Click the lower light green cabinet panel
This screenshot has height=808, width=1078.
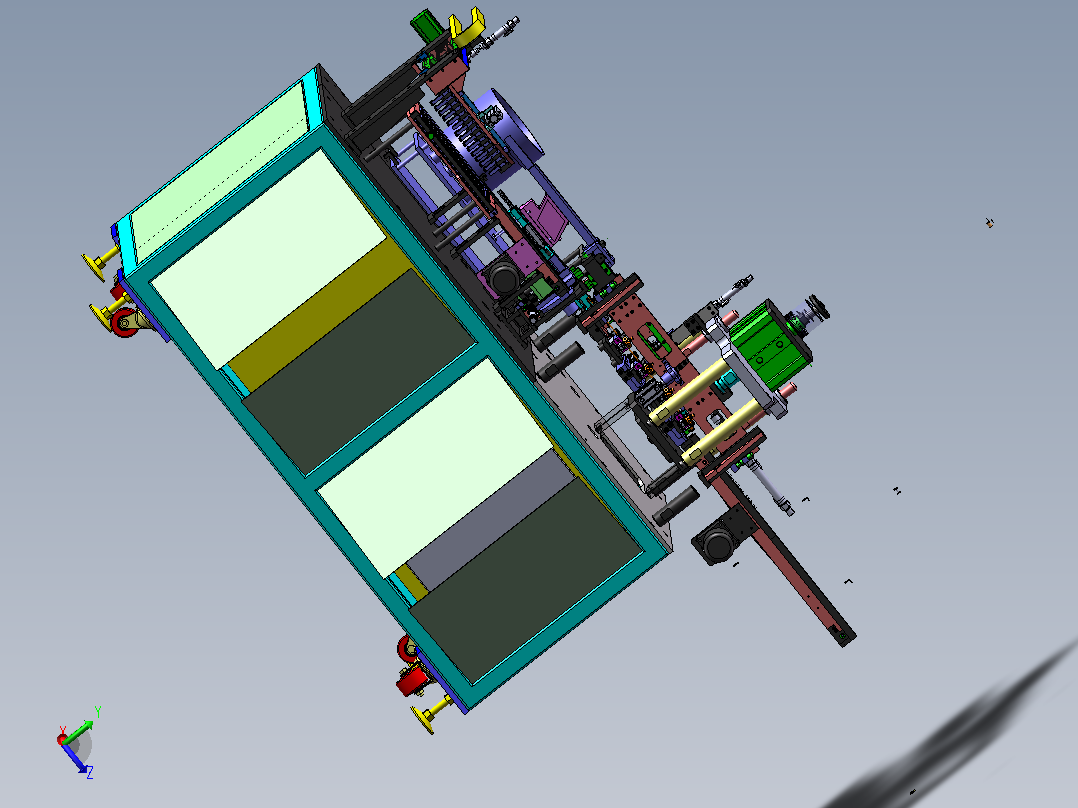pos(436,468)
